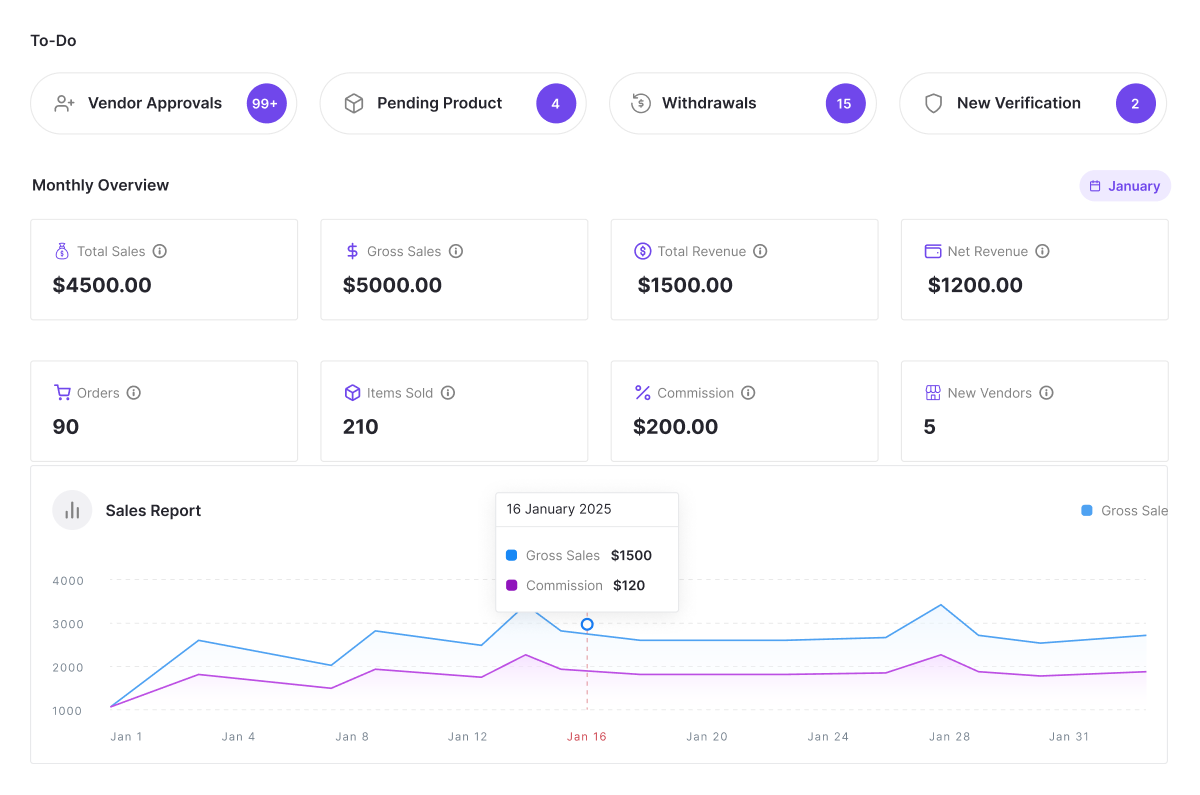Open Vendor Approvals to-do item
The image size is (1200, 795).
click(x=155, y=103)
